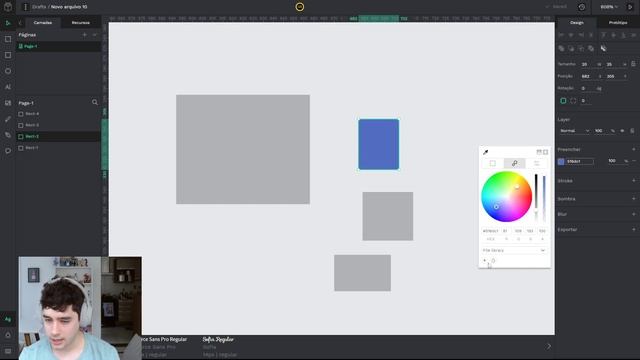Switch to the Camadas tab
640x360 pixels.
click(x=43, y=22)
